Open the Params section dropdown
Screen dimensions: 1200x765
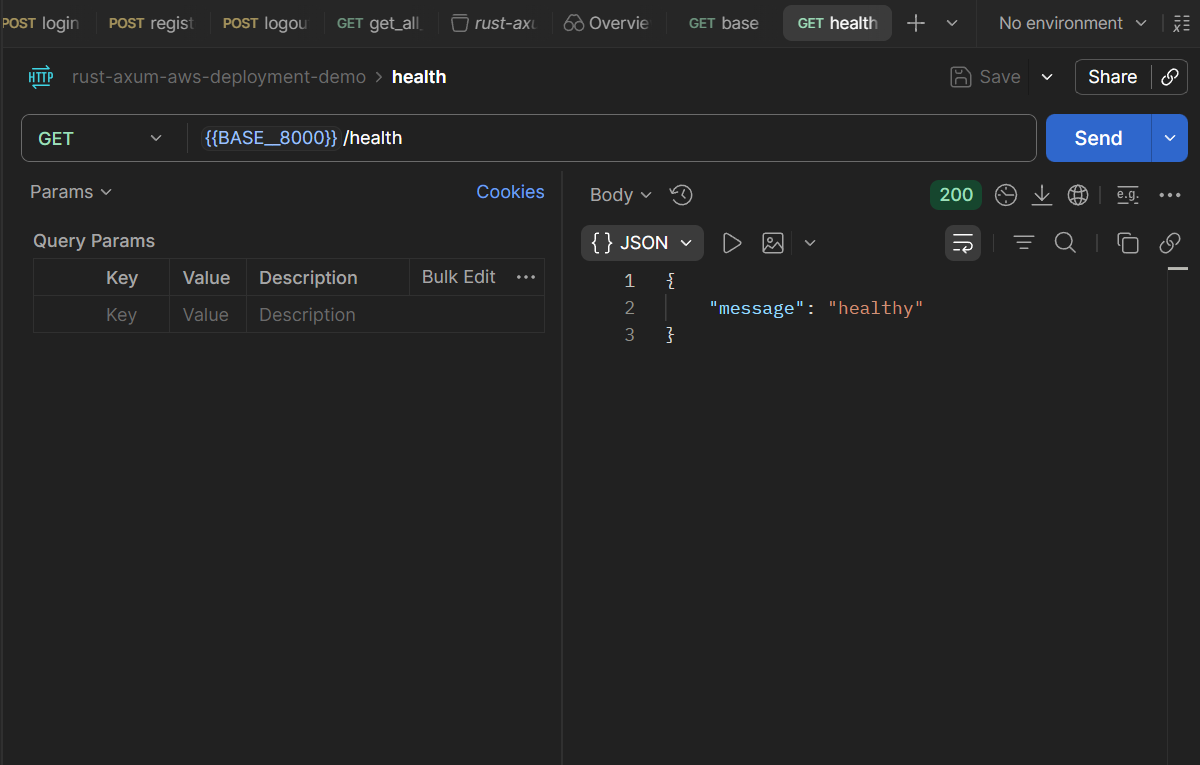71,192
